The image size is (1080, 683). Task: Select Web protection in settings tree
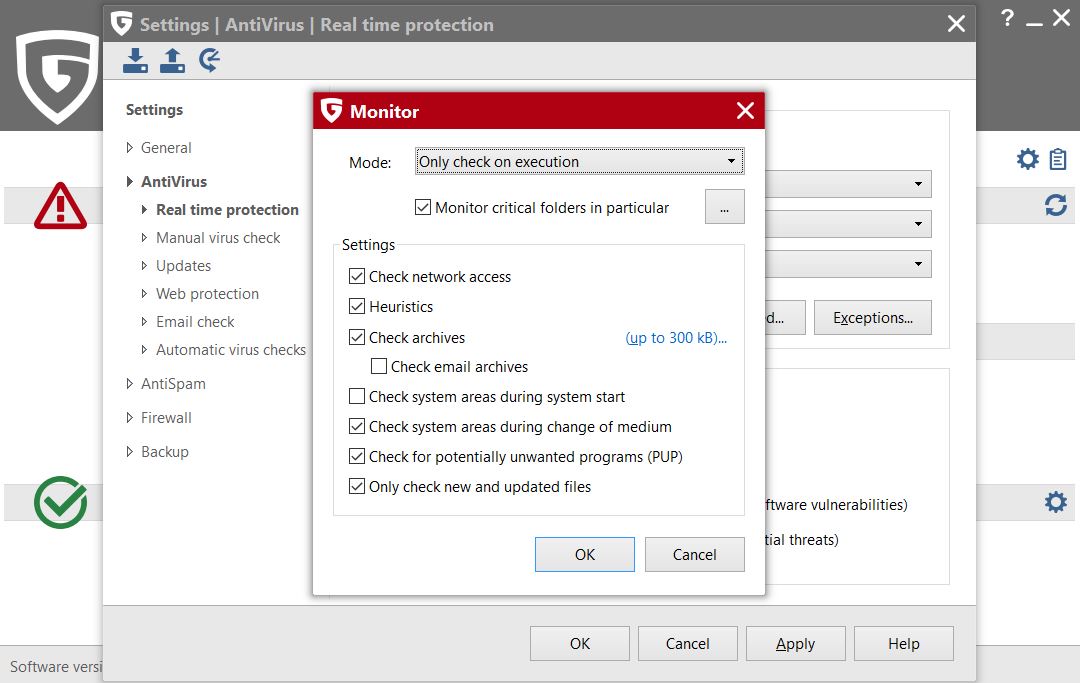point(207,294)
